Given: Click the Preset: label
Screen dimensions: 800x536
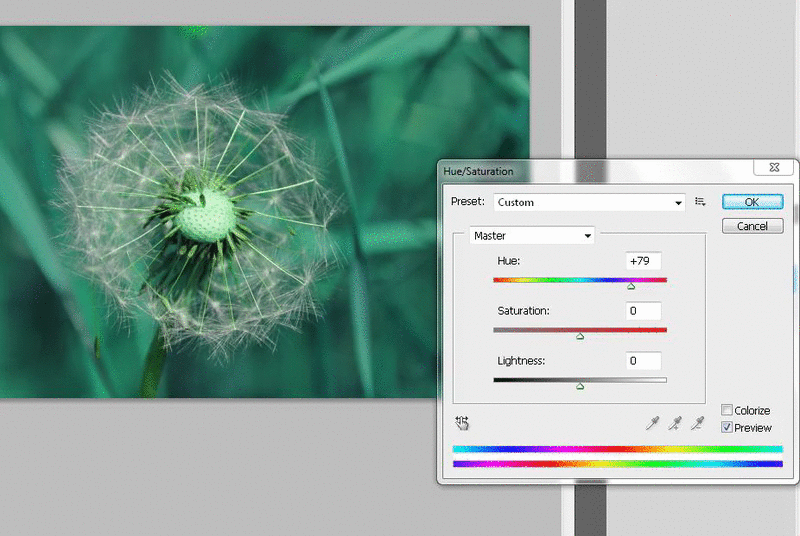Looking at the screenshot, I should (x=467, y=201).
